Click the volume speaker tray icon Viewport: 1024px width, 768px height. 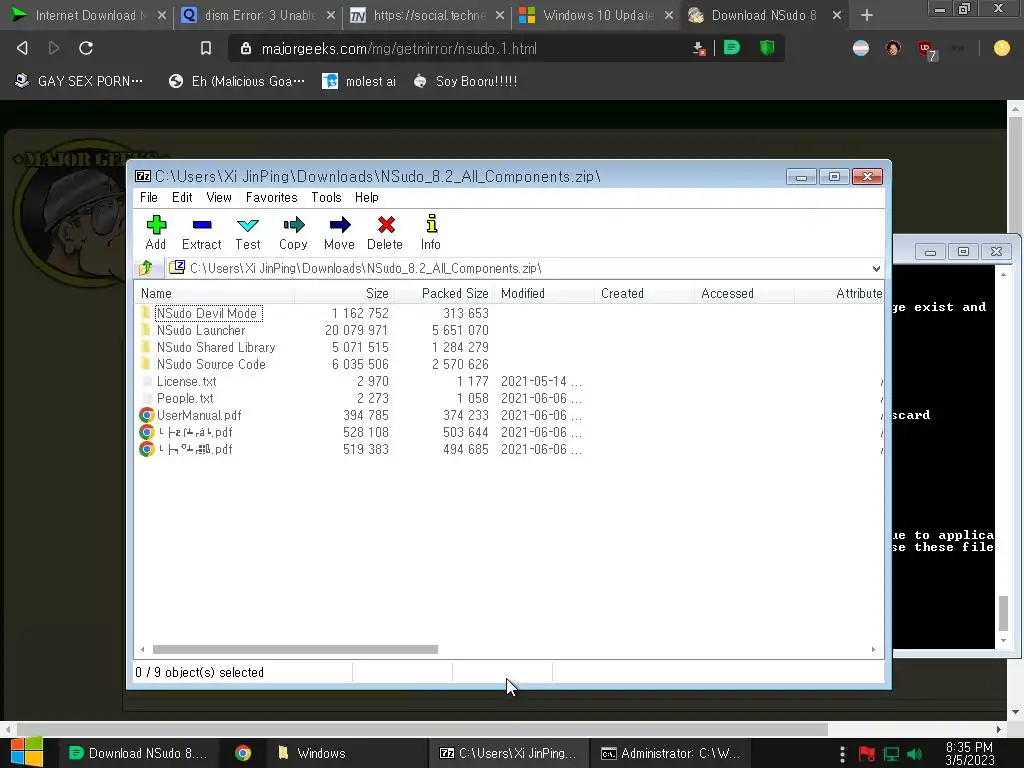(x=914, y=754)
